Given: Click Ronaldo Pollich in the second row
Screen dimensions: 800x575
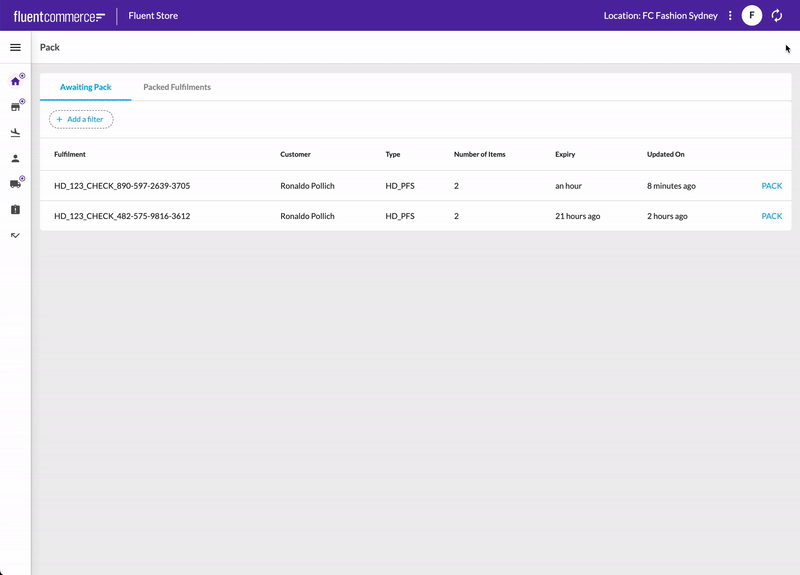Looking at the screenshot, I should (x=307, y=216).
